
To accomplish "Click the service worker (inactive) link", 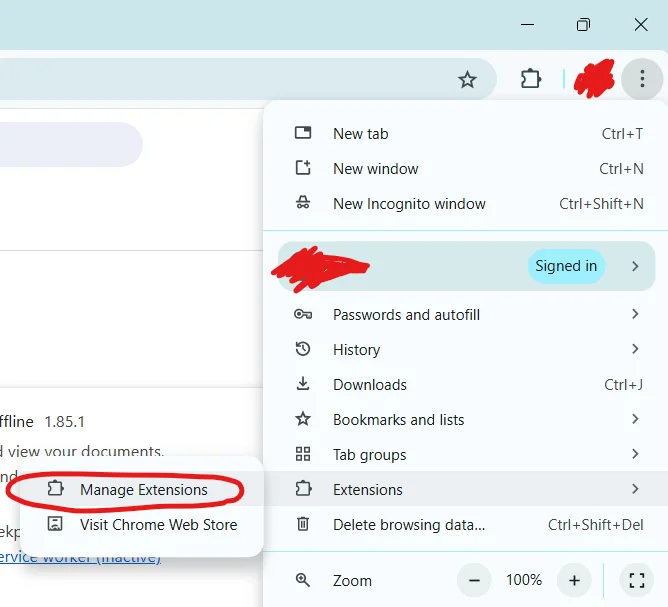I will 80,557.
